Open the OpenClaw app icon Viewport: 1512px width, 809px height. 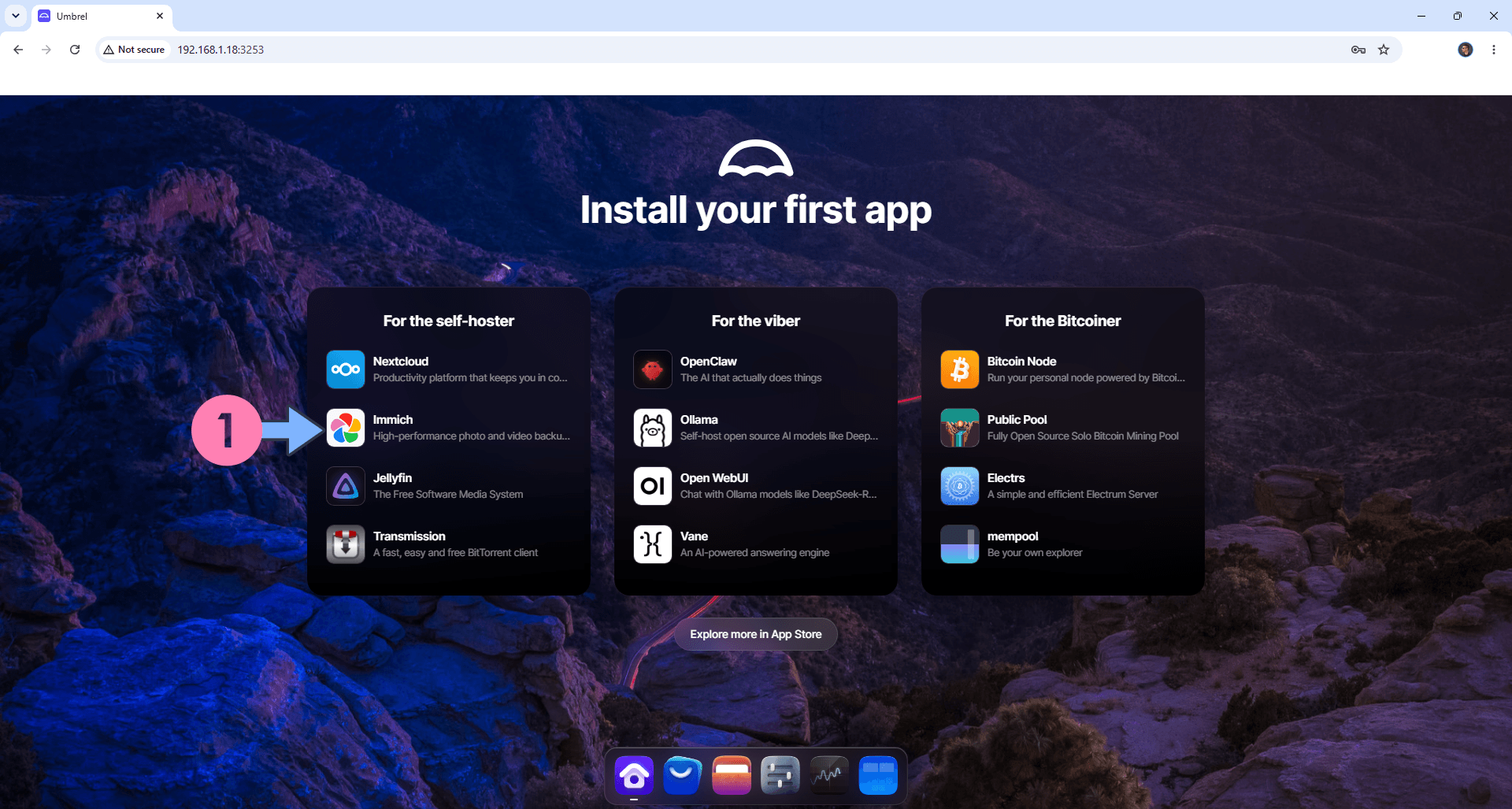tap(653, 369)
